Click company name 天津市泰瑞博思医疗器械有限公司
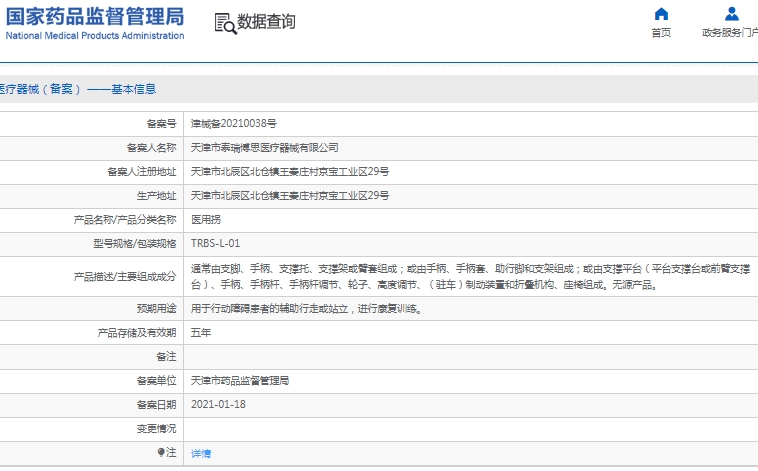The width and height of the screenshot is (758, 471). click(264, 147)
